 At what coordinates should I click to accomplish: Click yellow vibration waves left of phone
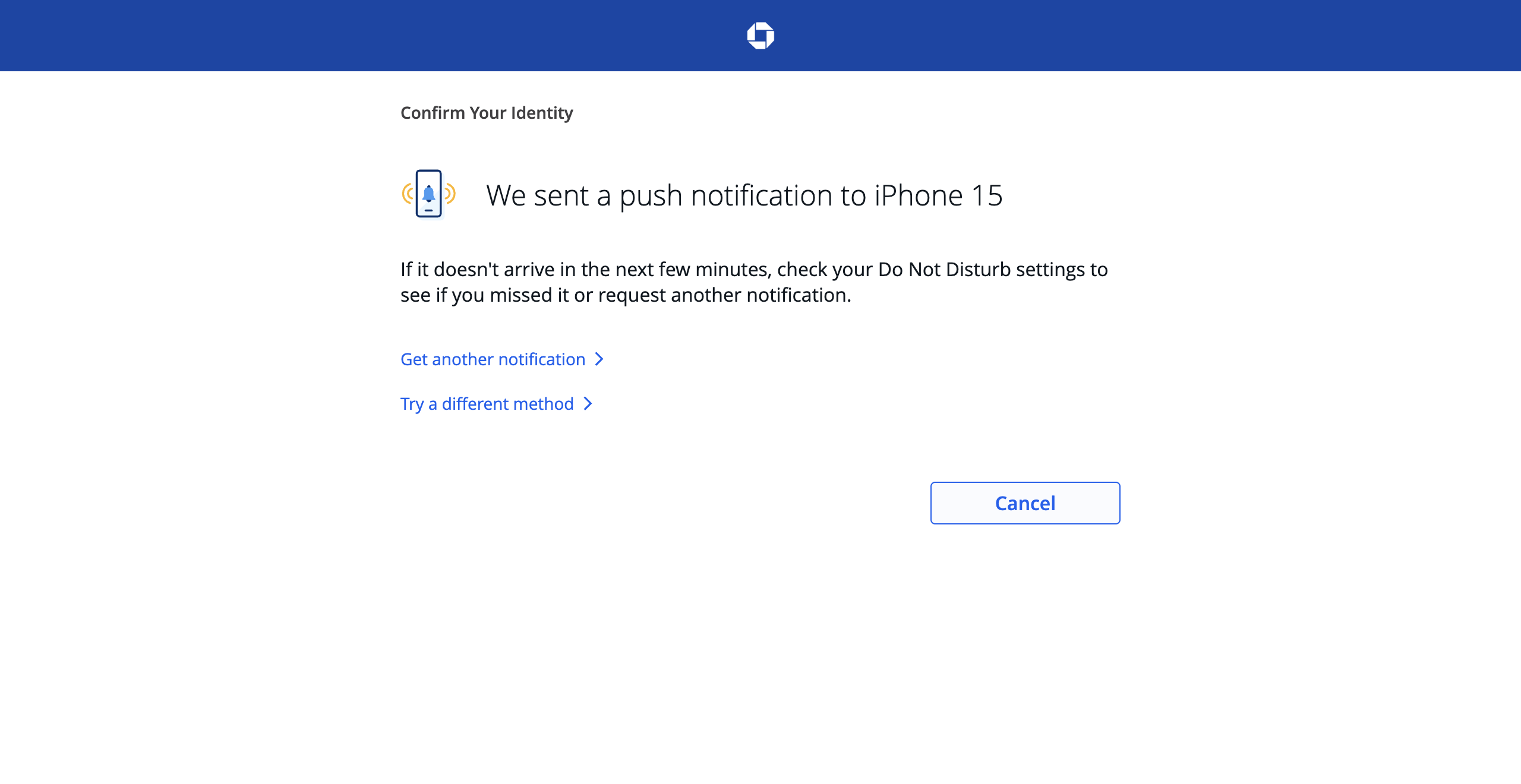[x=408, y=194]
